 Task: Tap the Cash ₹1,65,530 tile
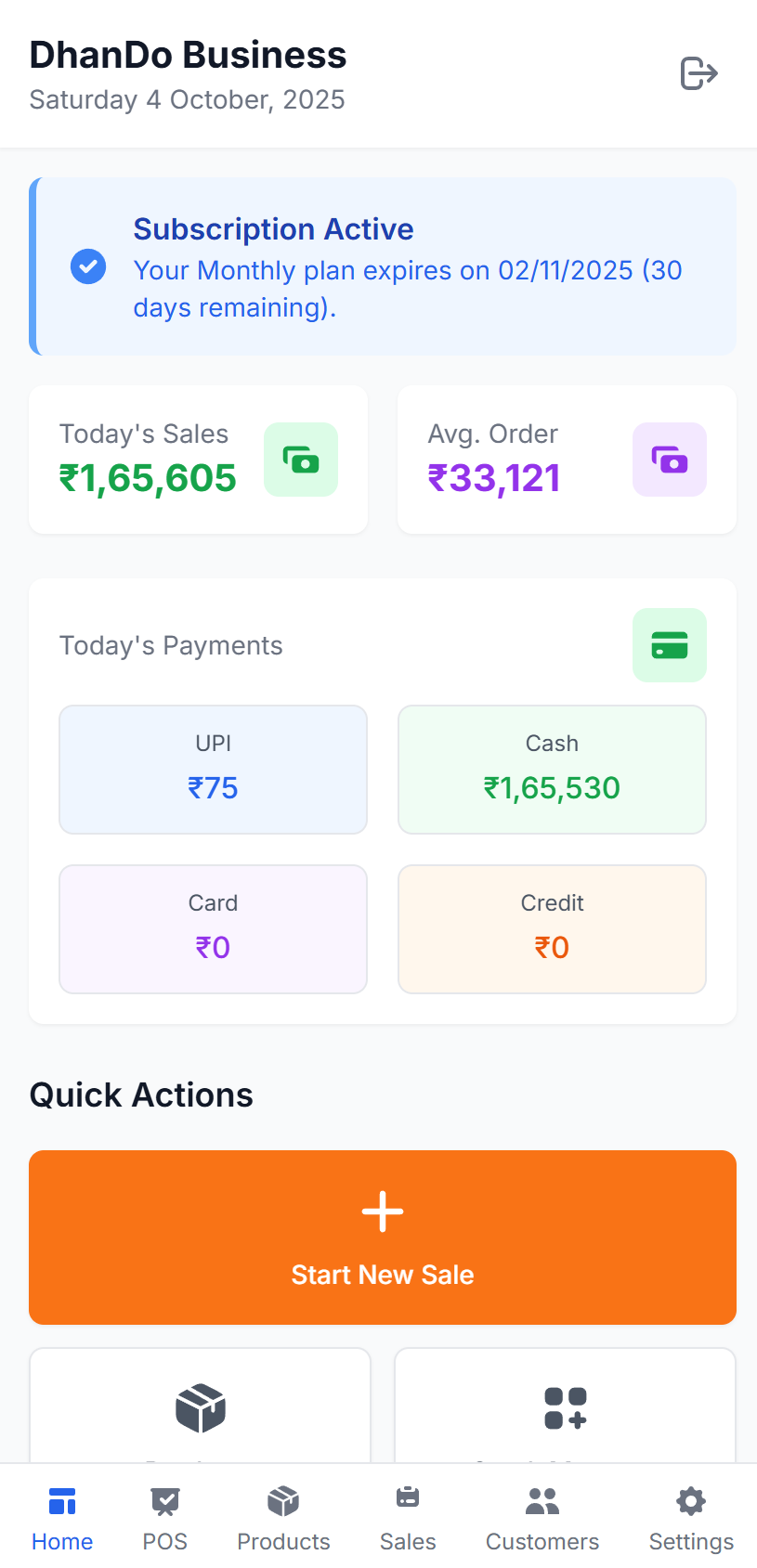pyautogui.click(x=552, y=769)
